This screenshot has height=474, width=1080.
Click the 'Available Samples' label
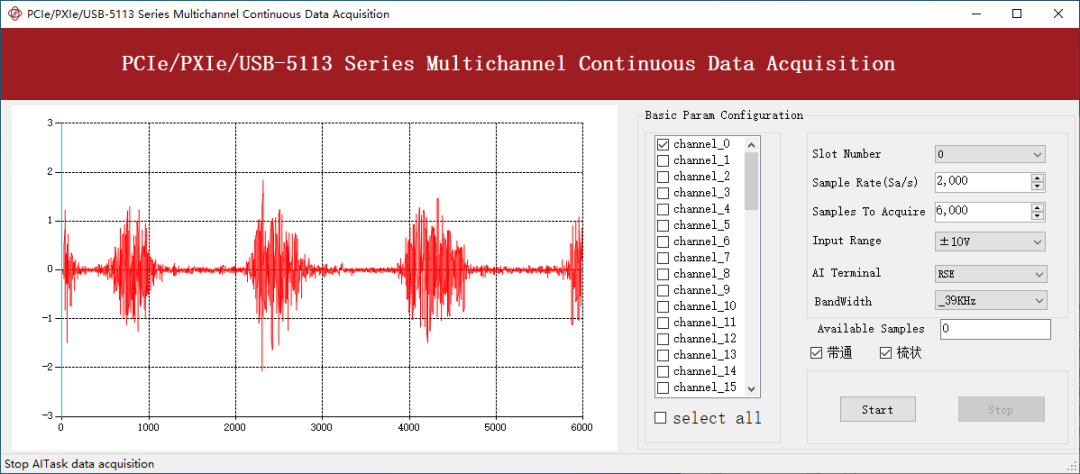(871, 329)
